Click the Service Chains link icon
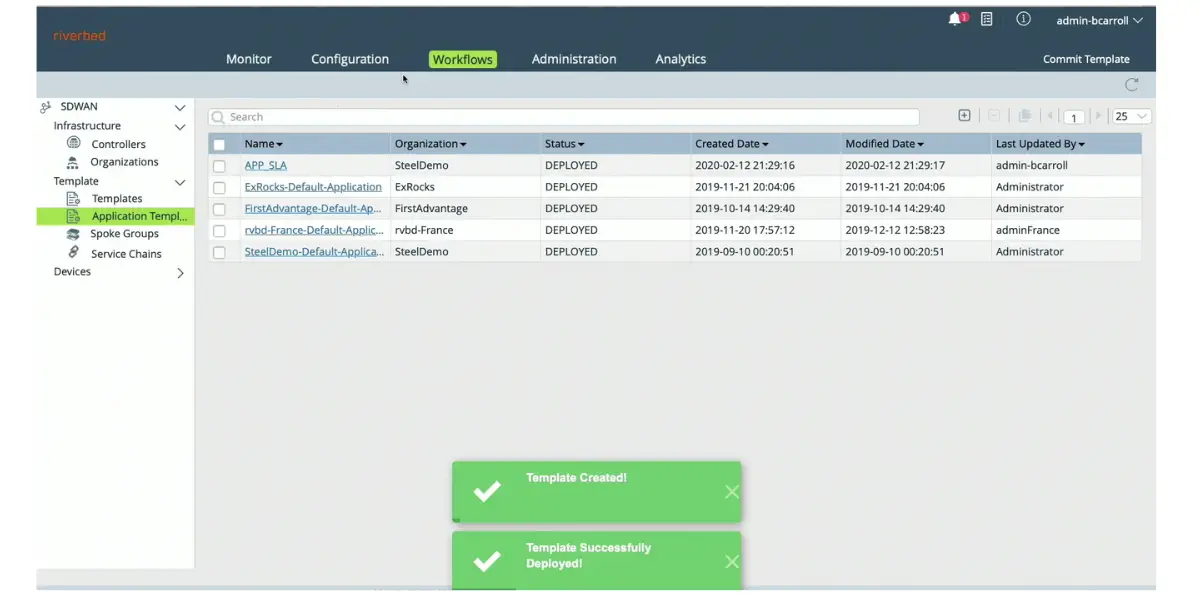 73,252
